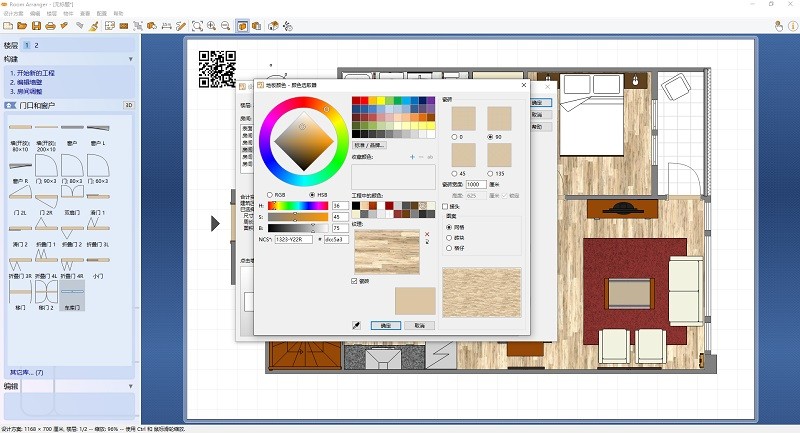Click the zoom in magnifier icon
Viewport: 800px width, 433px height.
[211, 26]
